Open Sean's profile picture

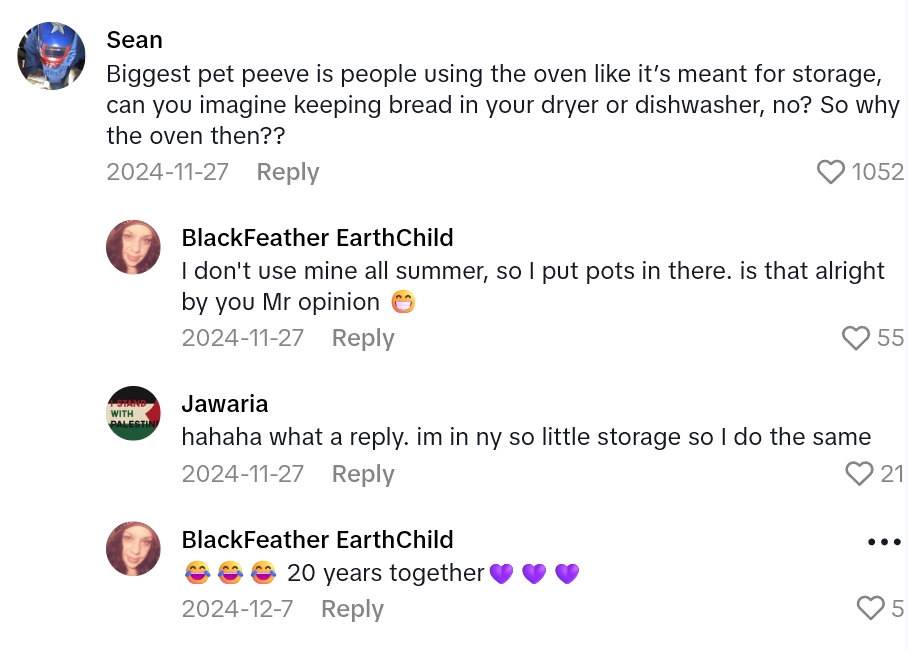[x=51, y=56]
